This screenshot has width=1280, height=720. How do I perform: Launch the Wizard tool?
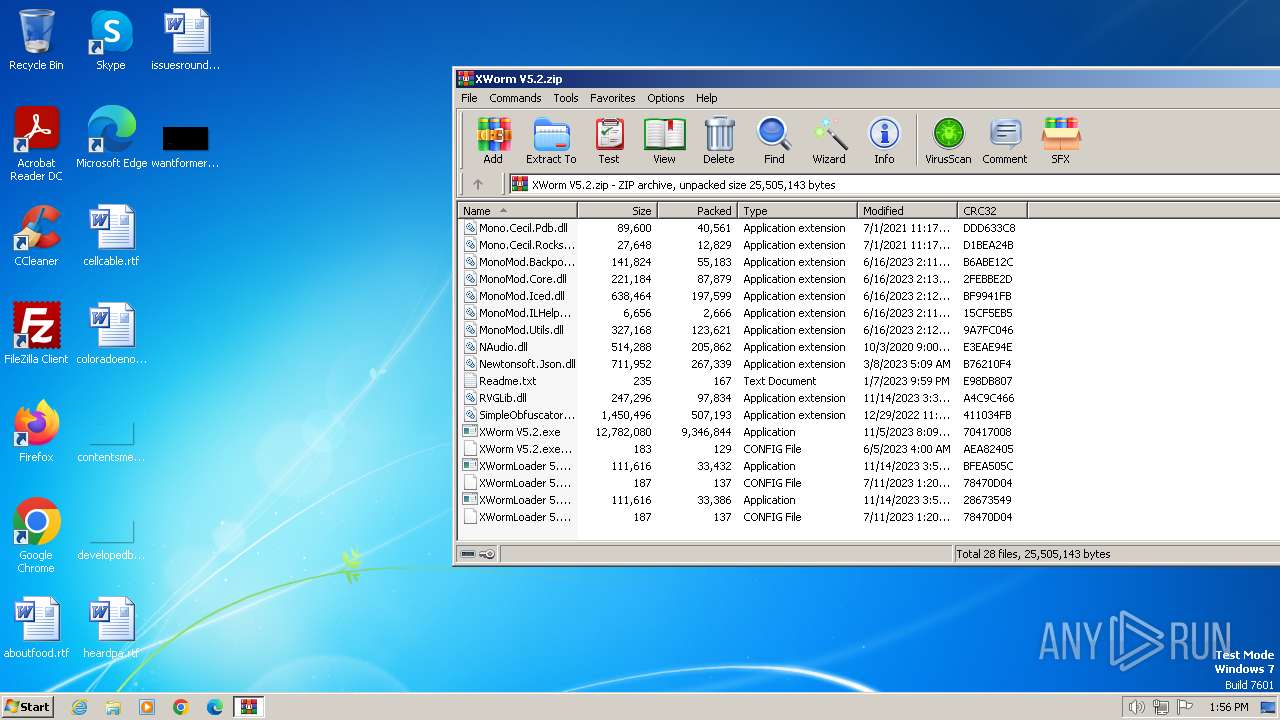coord(829,140)
